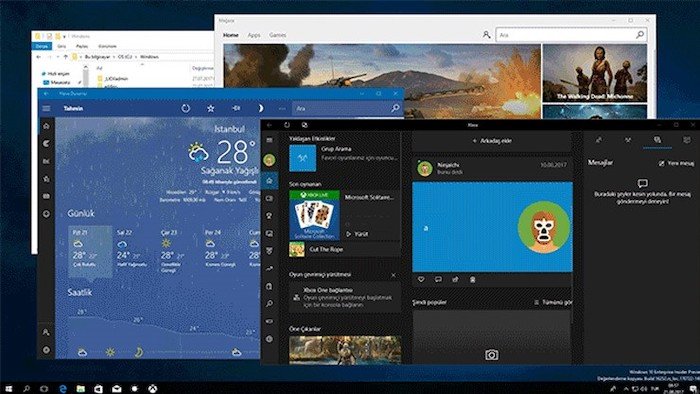The height and width of the screenshot is (394, 700).
Task: Select the Home icon in Xbox sidebar
Action: 269,180
